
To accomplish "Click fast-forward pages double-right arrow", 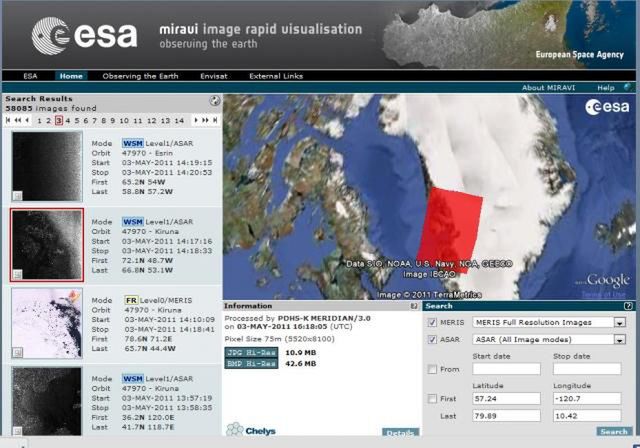I will tap(205, 120).
